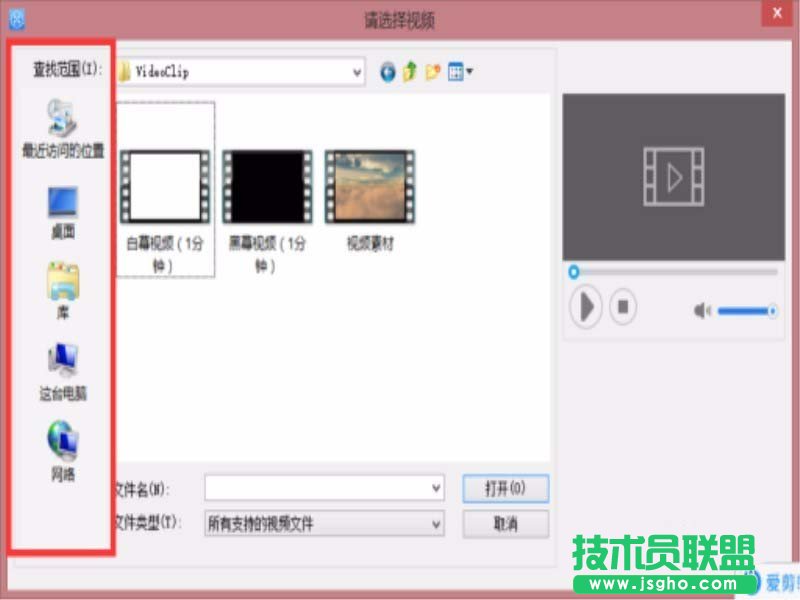Select the 白幕视频（1分钟）clip

pos(165,185)
